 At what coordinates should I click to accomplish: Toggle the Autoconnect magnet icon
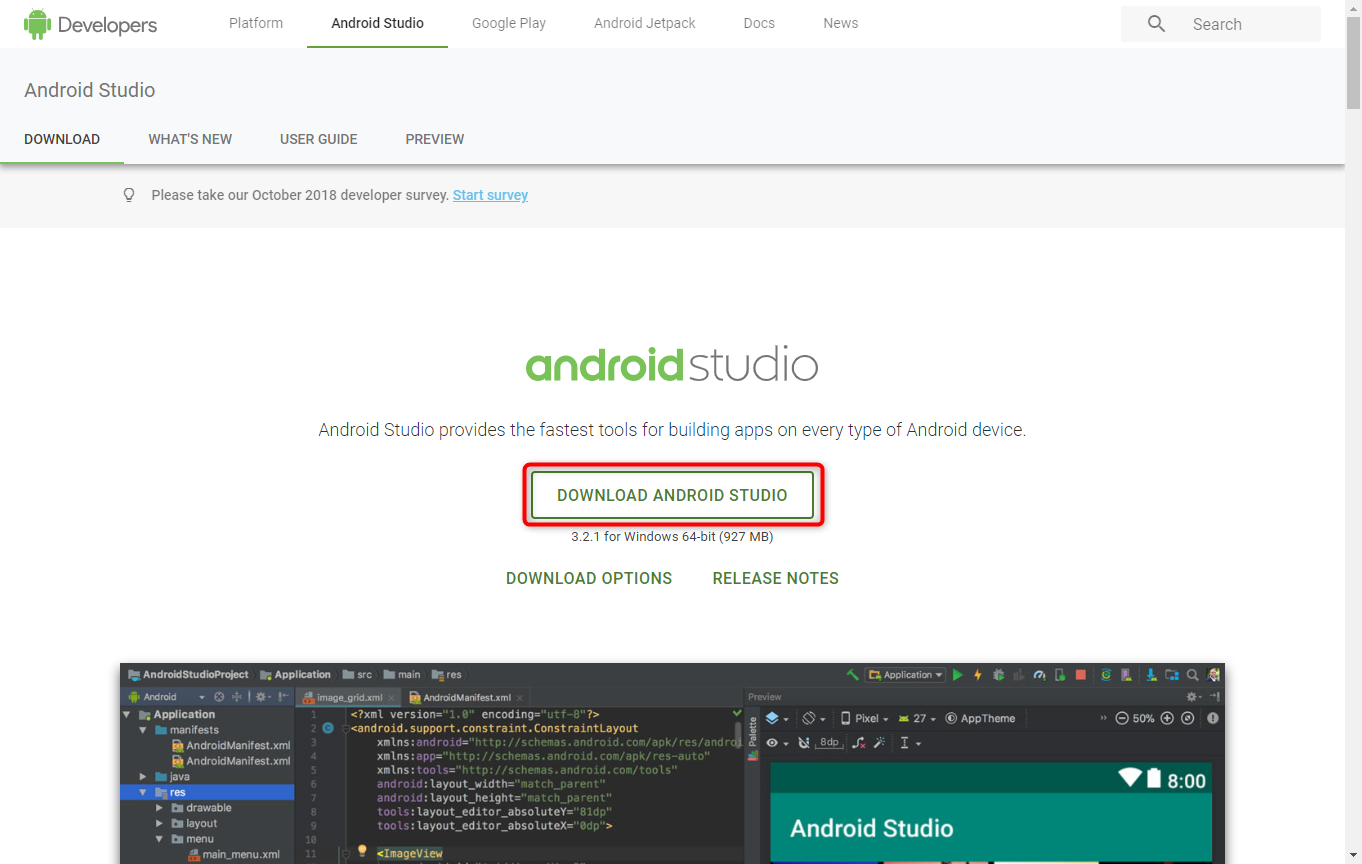click(804, 743)
